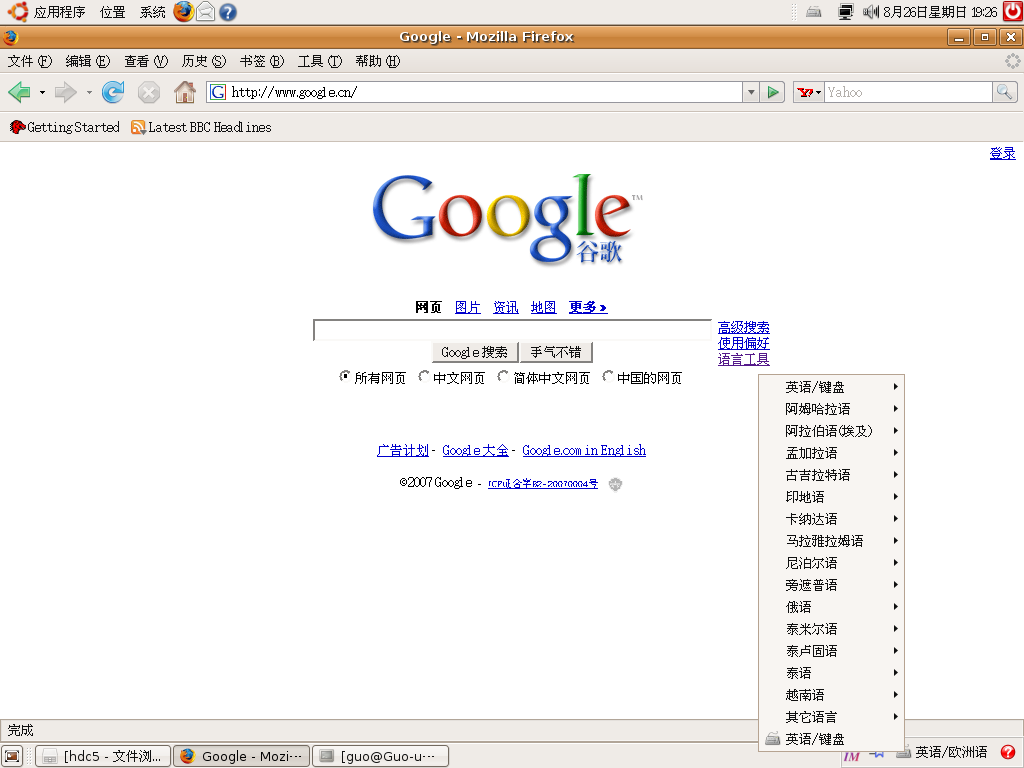Open the help icon in top panel
Screen dimensions: 1024x768
[228, 12]
